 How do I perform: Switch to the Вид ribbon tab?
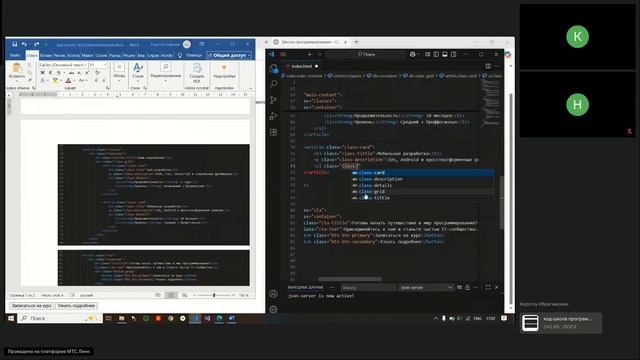(x=141, y=55)
